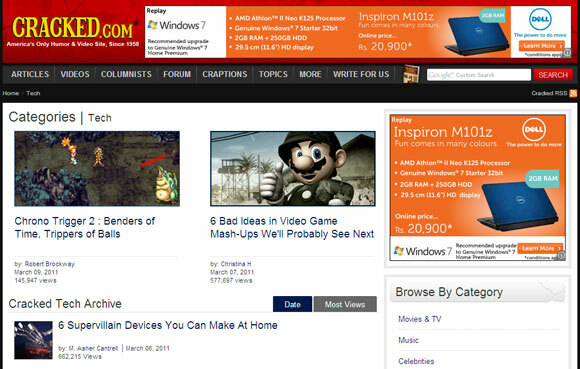Click the 'Cracked Tech Archive' heading

coord(65,304)
